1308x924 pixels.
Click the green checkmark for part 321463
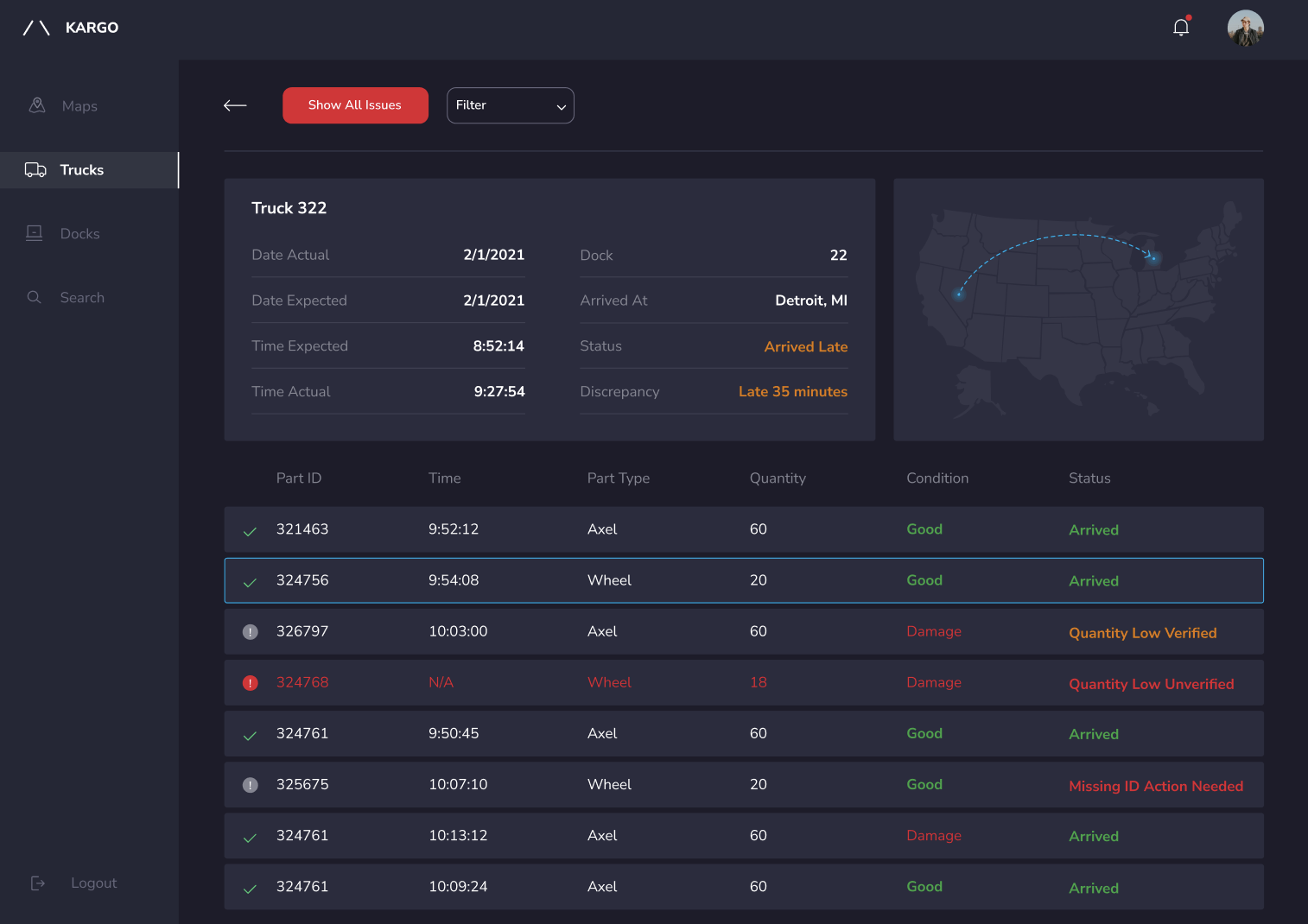coord(250,531)
